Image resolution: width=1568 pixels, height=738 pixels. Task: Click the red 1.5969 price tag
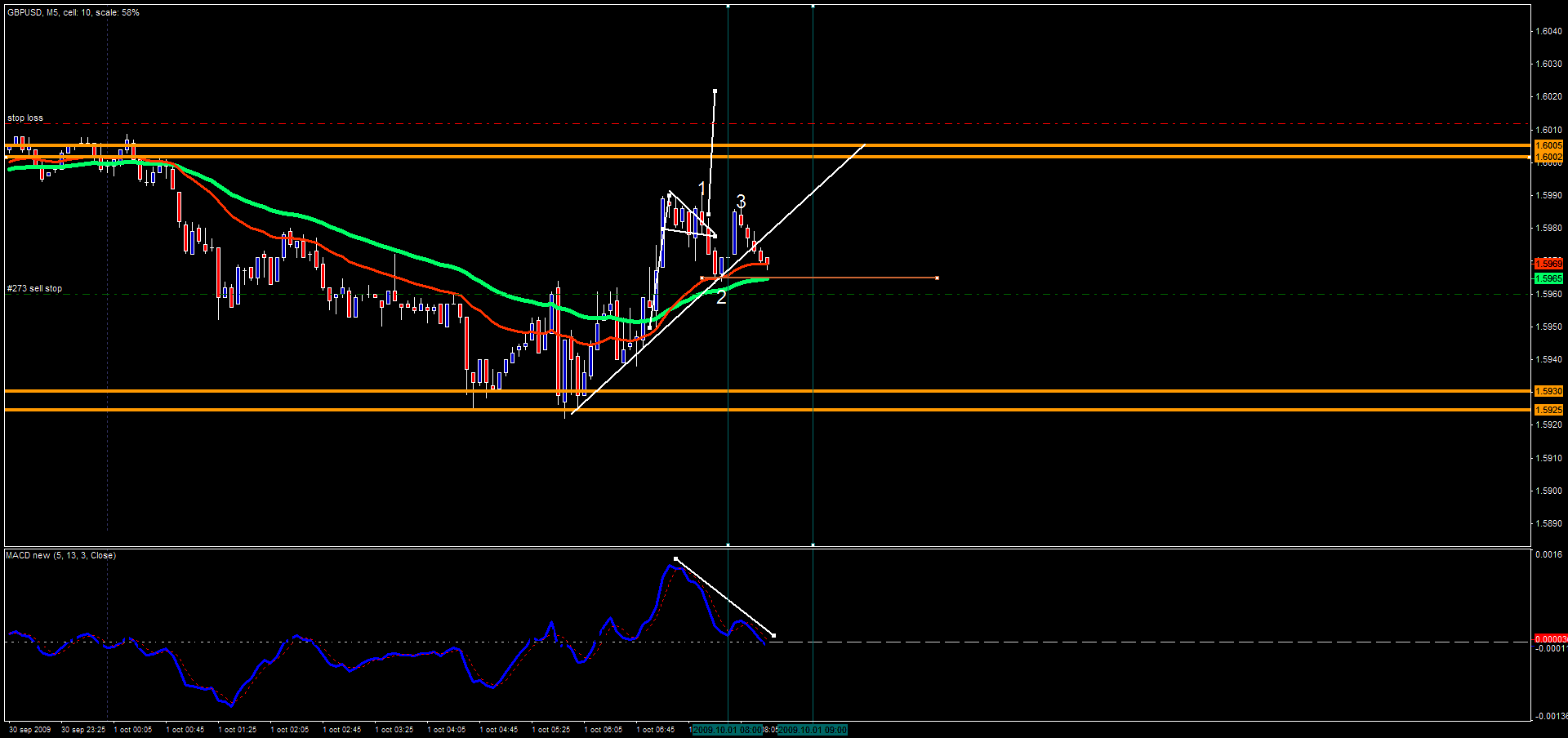(x=1548, y=263)
